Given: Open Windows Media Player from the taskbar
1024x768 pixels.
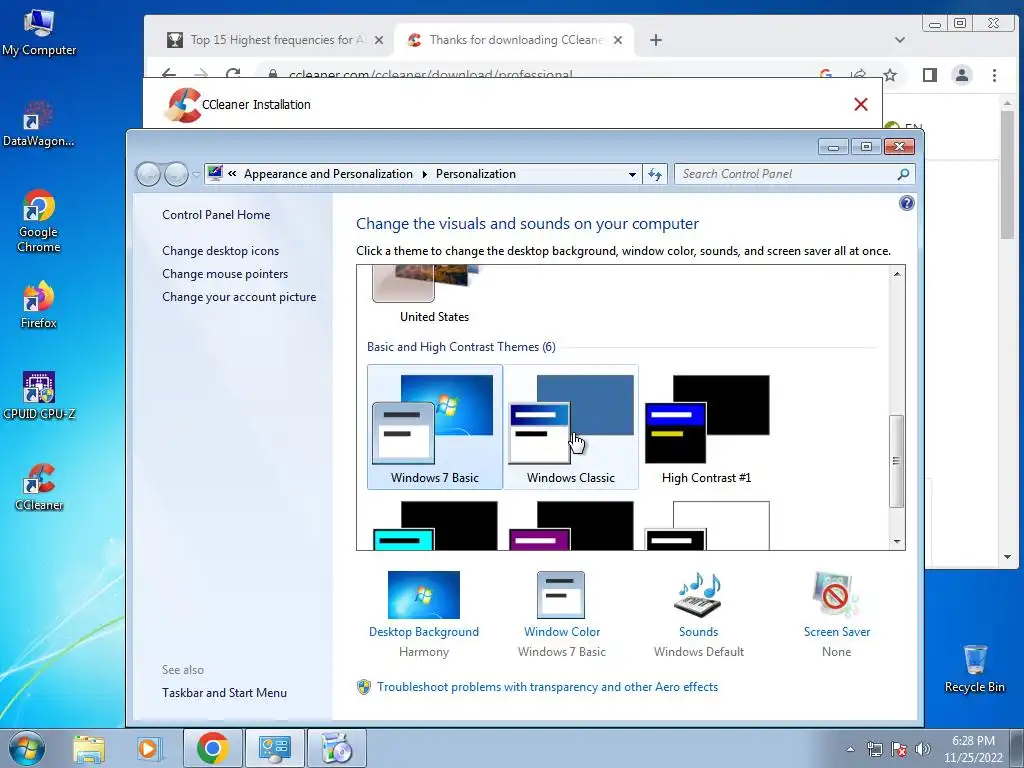Looking at the screenshot, I should click(148, 749).
